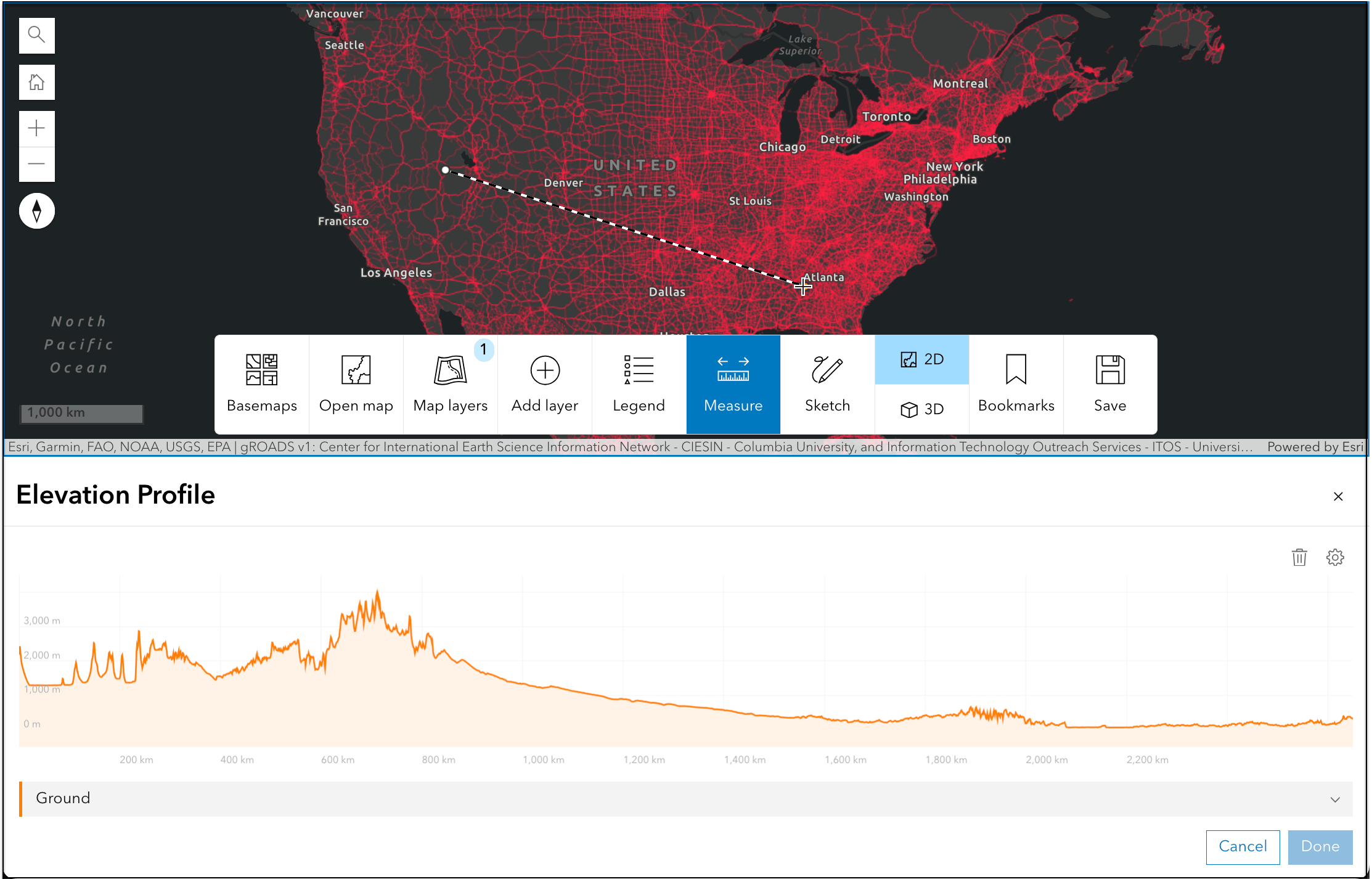Click the settings gear icon in profile
1372x879 pixels.
(x=1335, y=557)
